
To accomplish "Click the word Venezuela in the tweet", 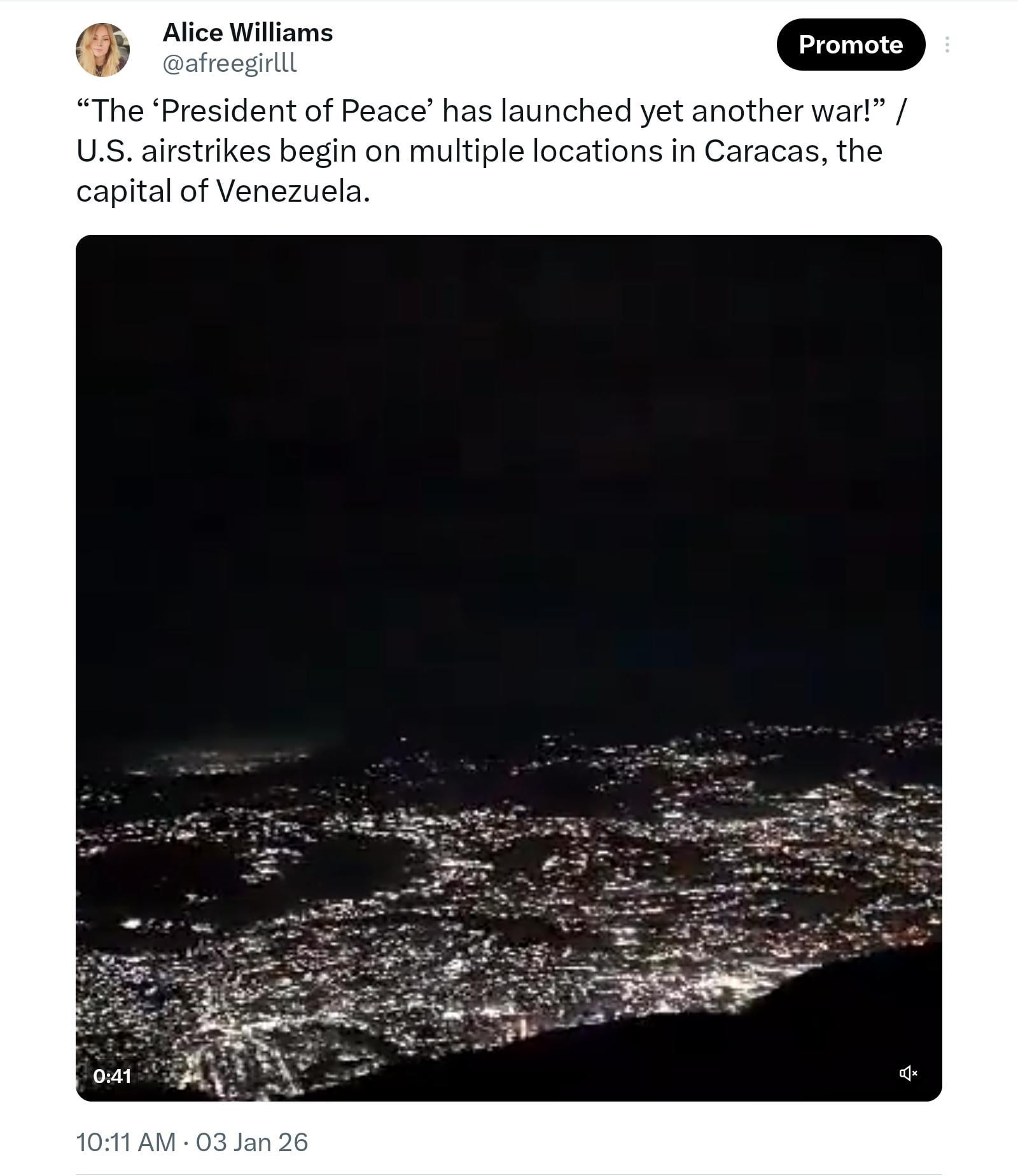I will point(293,192).
